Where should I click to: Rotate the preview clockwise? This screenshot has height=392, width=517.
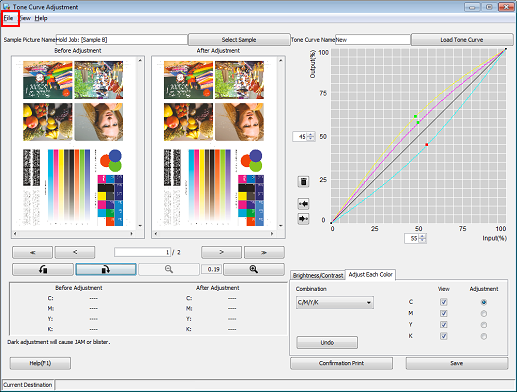(x=106, y=269)
